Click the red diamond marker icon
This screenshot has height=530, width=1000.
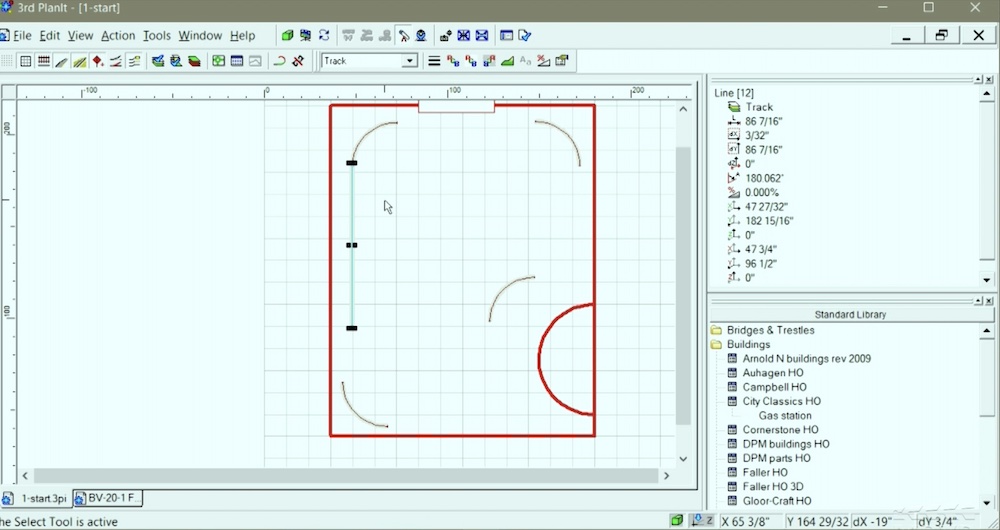click(x=98, y=61)
